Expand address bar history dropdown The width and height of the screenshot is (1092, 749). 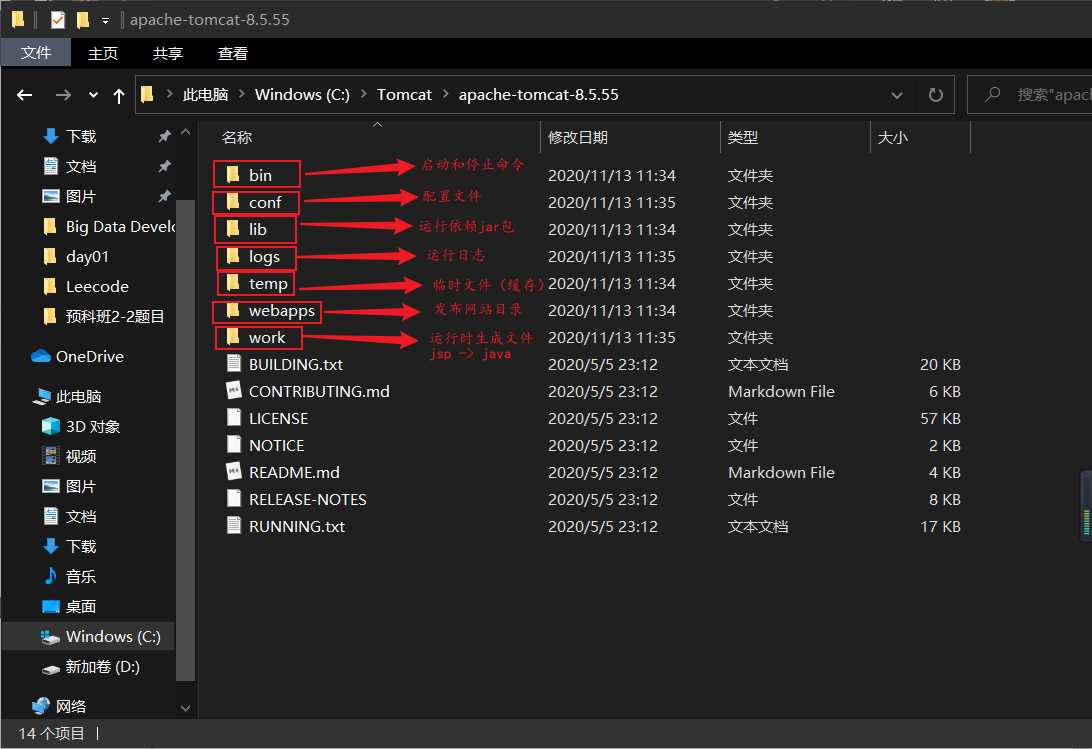click(x=897, y=95)
